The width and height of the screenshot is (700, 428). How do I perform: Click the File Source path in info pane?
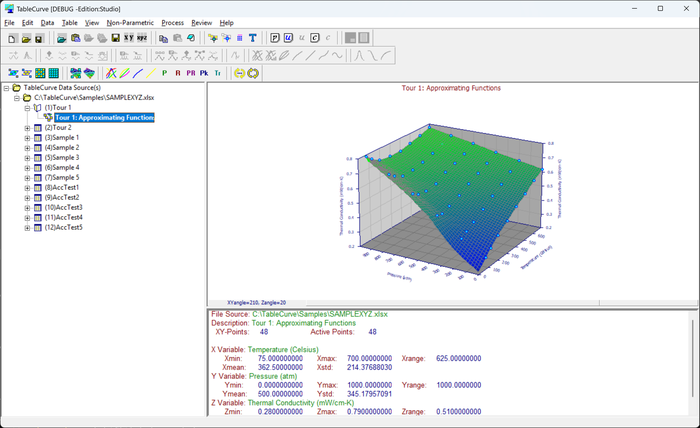[x=320, y=314]
